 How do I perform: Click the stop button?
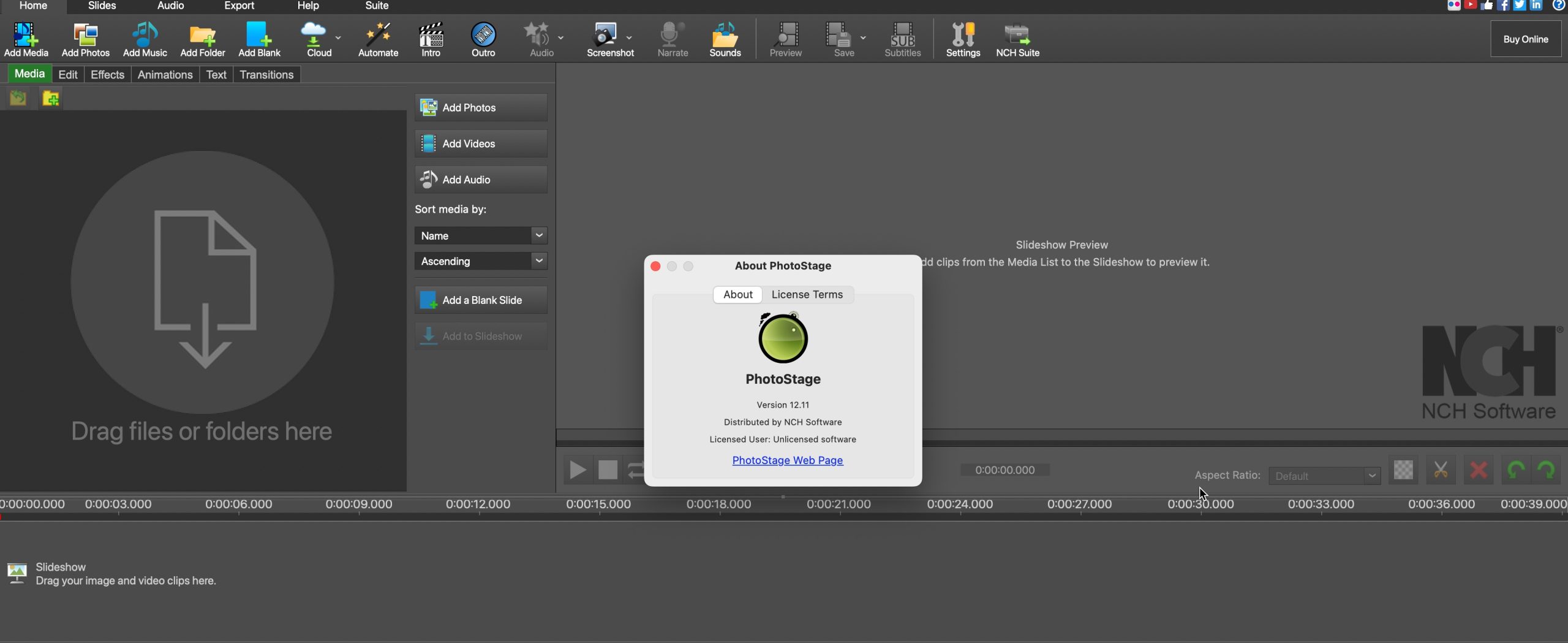[x=608, y=470]
